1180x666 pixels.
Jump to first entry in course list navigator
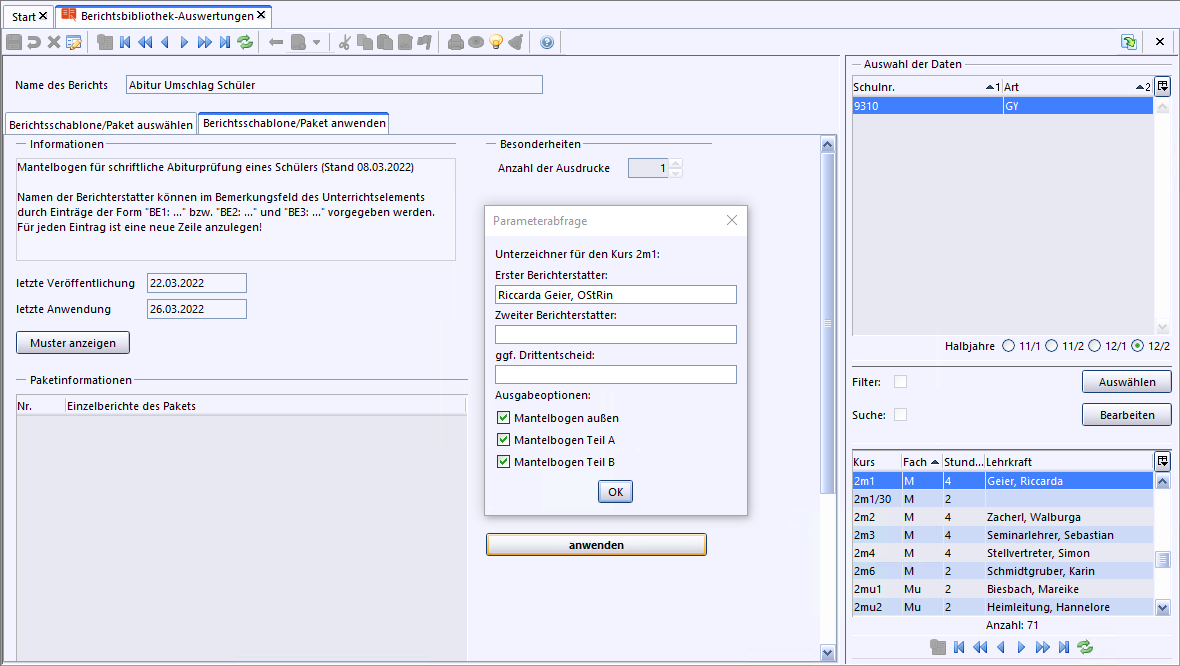coord(959,647)
